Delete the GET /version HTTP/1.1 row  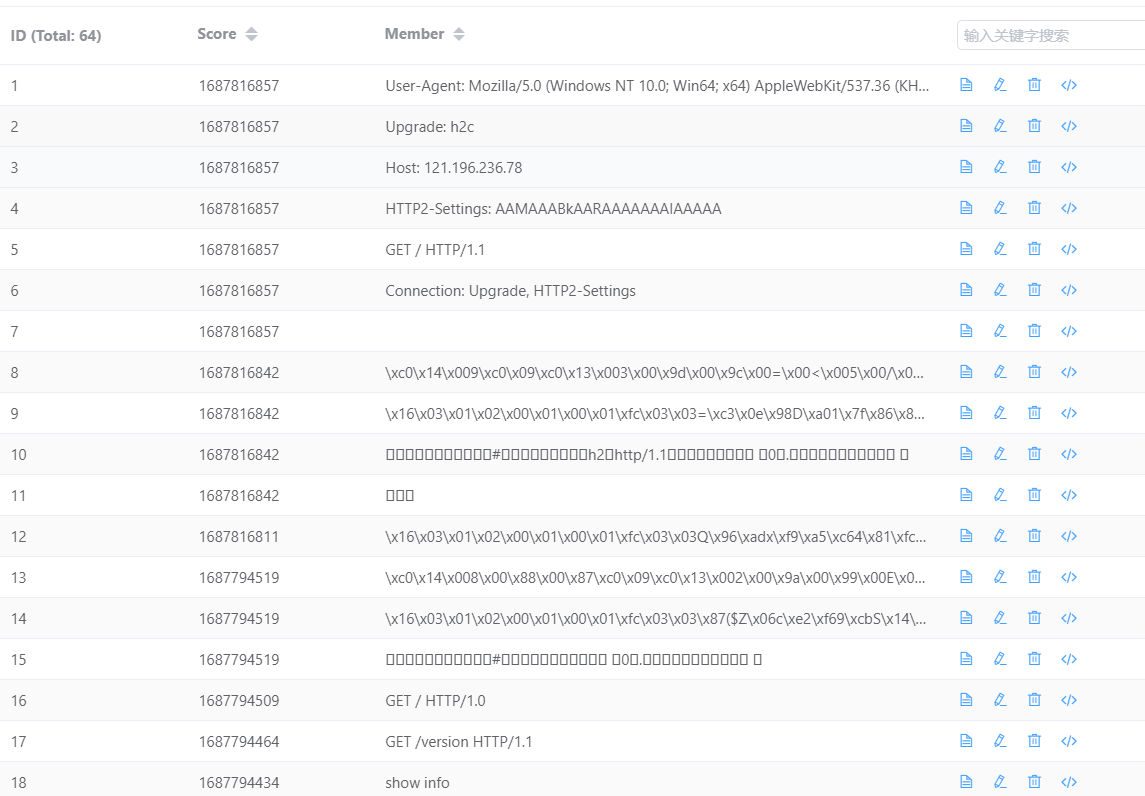tap(1034, 740)
